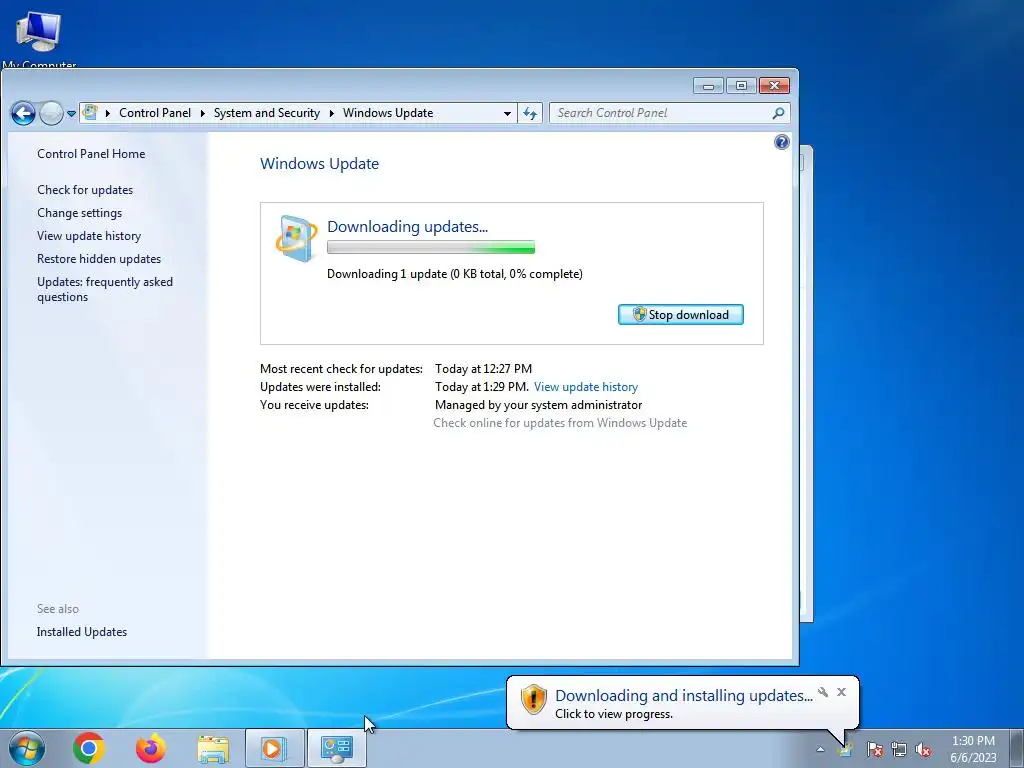Screen dimensions: 1024x768
Task: Click the search magnifier icon
Action: coord(778,113)
